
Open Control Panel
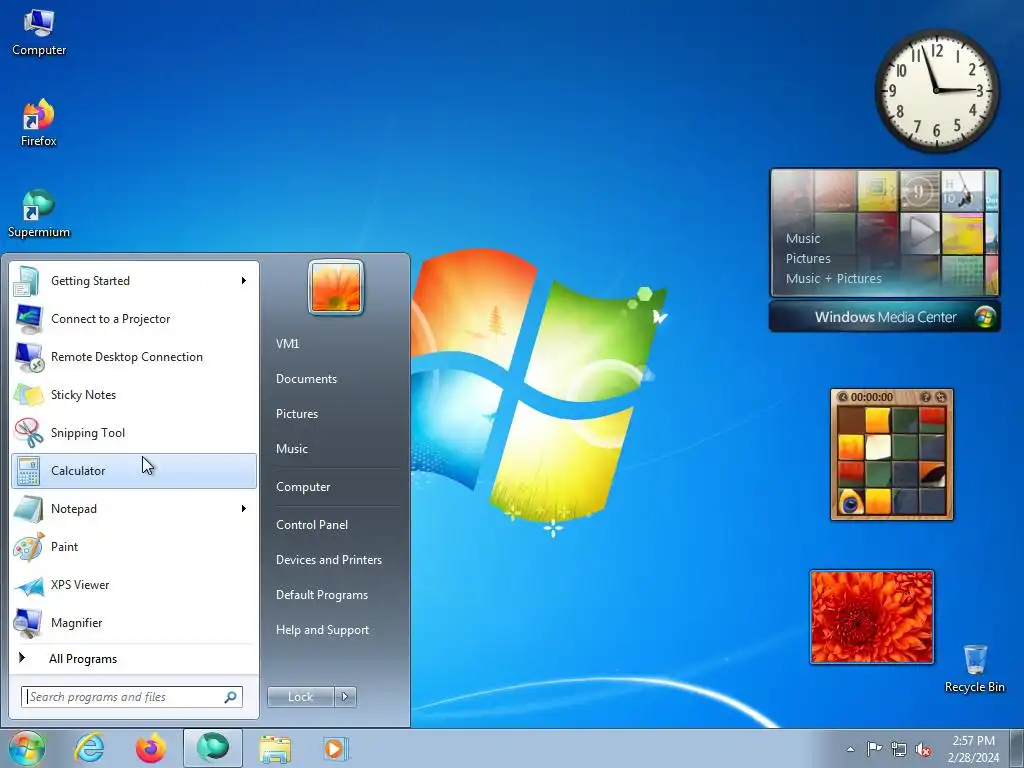point(312,525)
